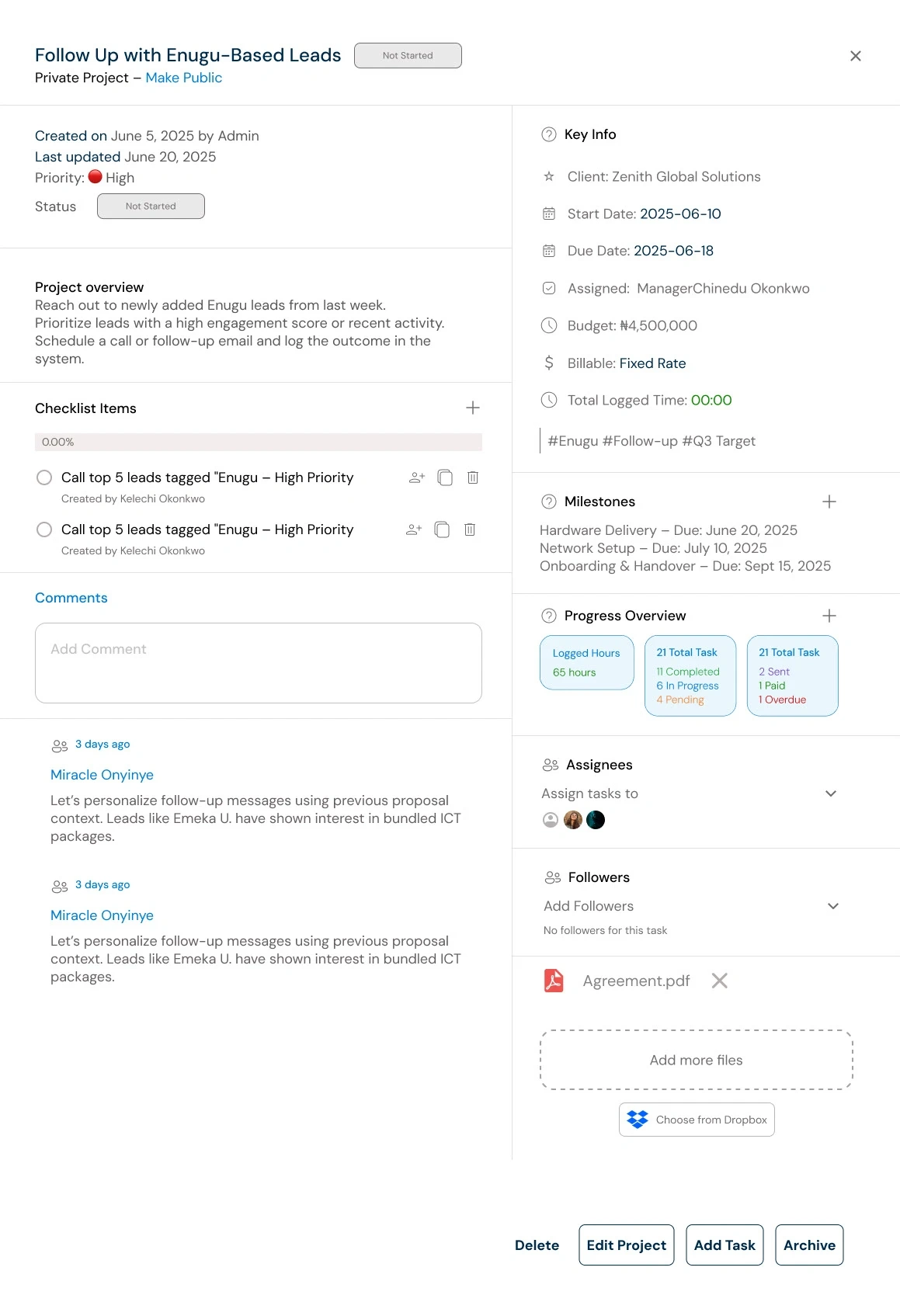900x1316 pixels.
Task: Click the checklist progress bar
Action: [259, 442]
